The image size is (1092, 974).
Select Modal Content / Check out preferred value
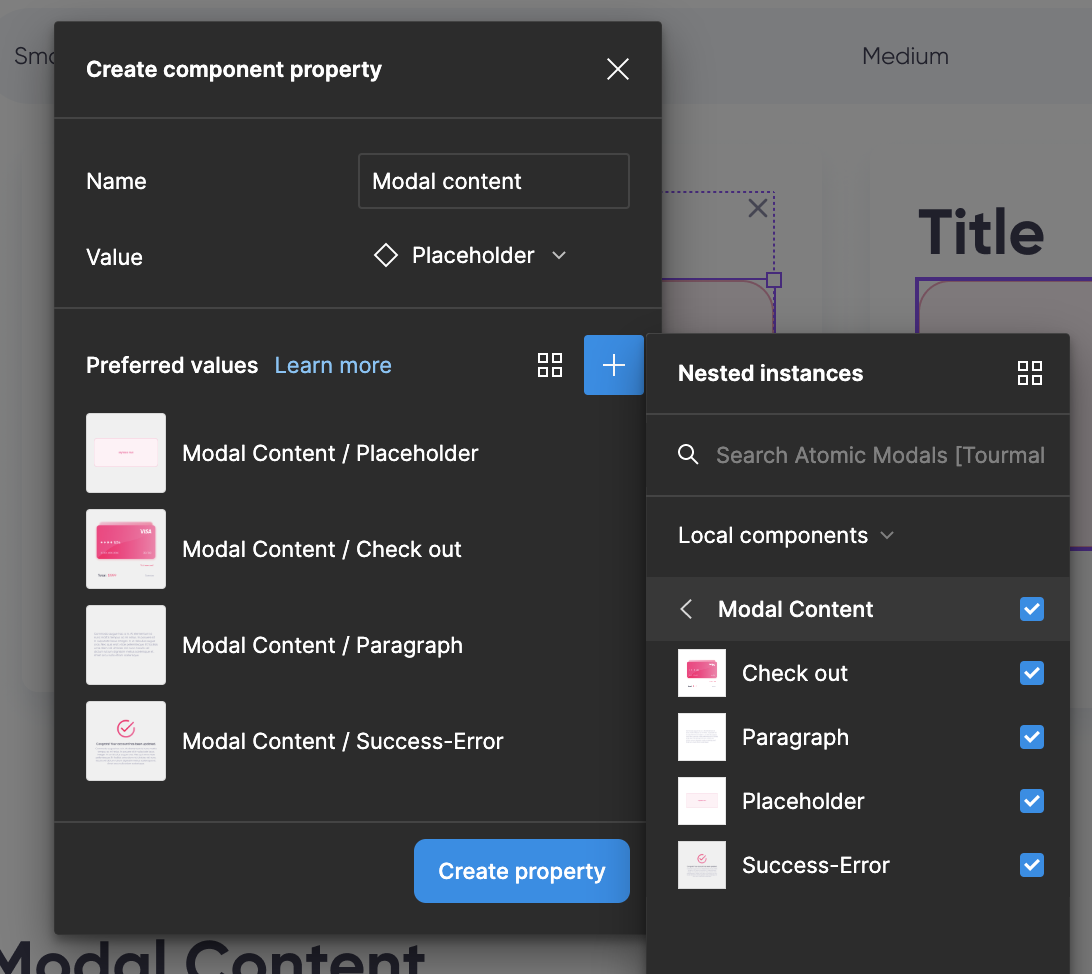[x=321, y=549]
